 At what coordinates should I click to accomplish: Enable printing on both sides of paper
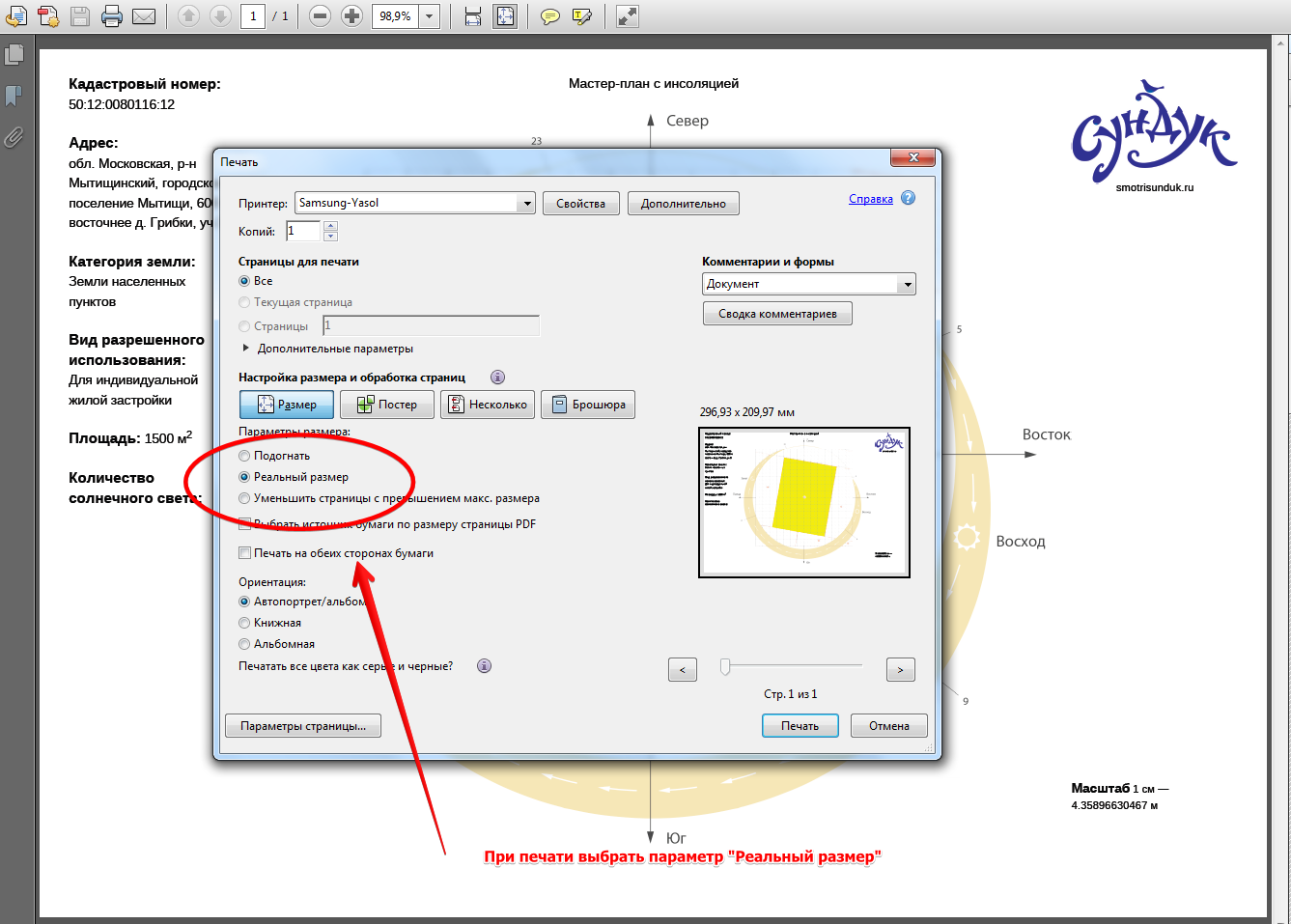pyautogui.click(x=245, y=553)
